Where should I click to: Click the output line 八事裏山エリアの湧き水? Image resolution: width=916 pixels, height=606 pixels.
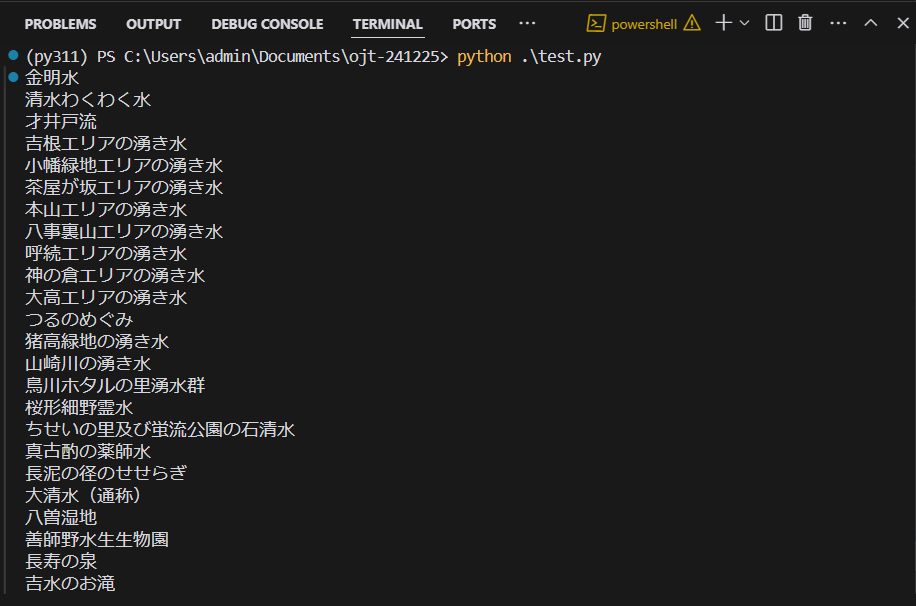coord(124,231)
